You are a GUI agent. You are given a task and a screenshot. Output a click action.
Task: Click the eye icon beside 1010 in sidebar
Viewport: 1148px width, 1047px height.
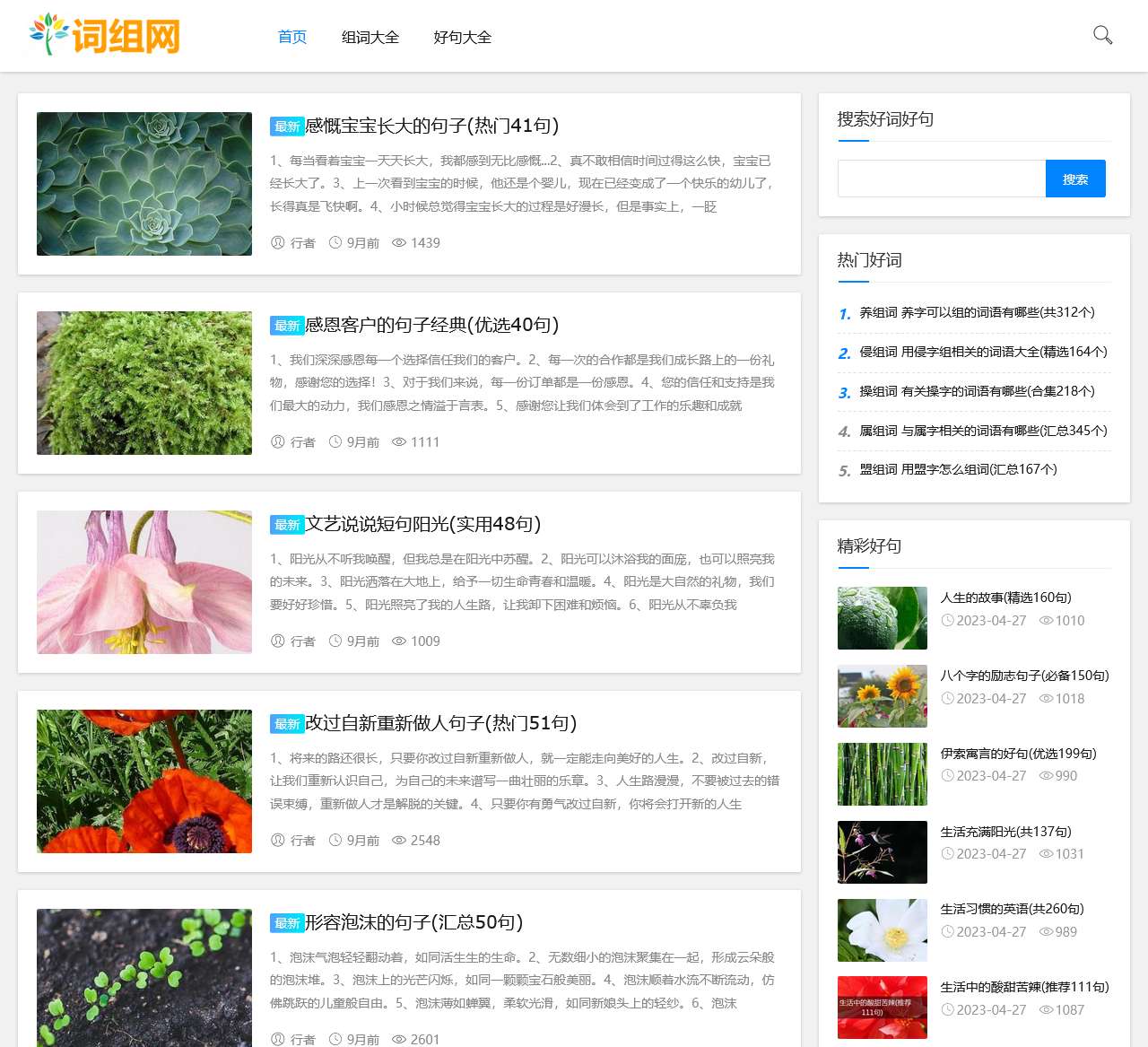(x=1046, y=620)
